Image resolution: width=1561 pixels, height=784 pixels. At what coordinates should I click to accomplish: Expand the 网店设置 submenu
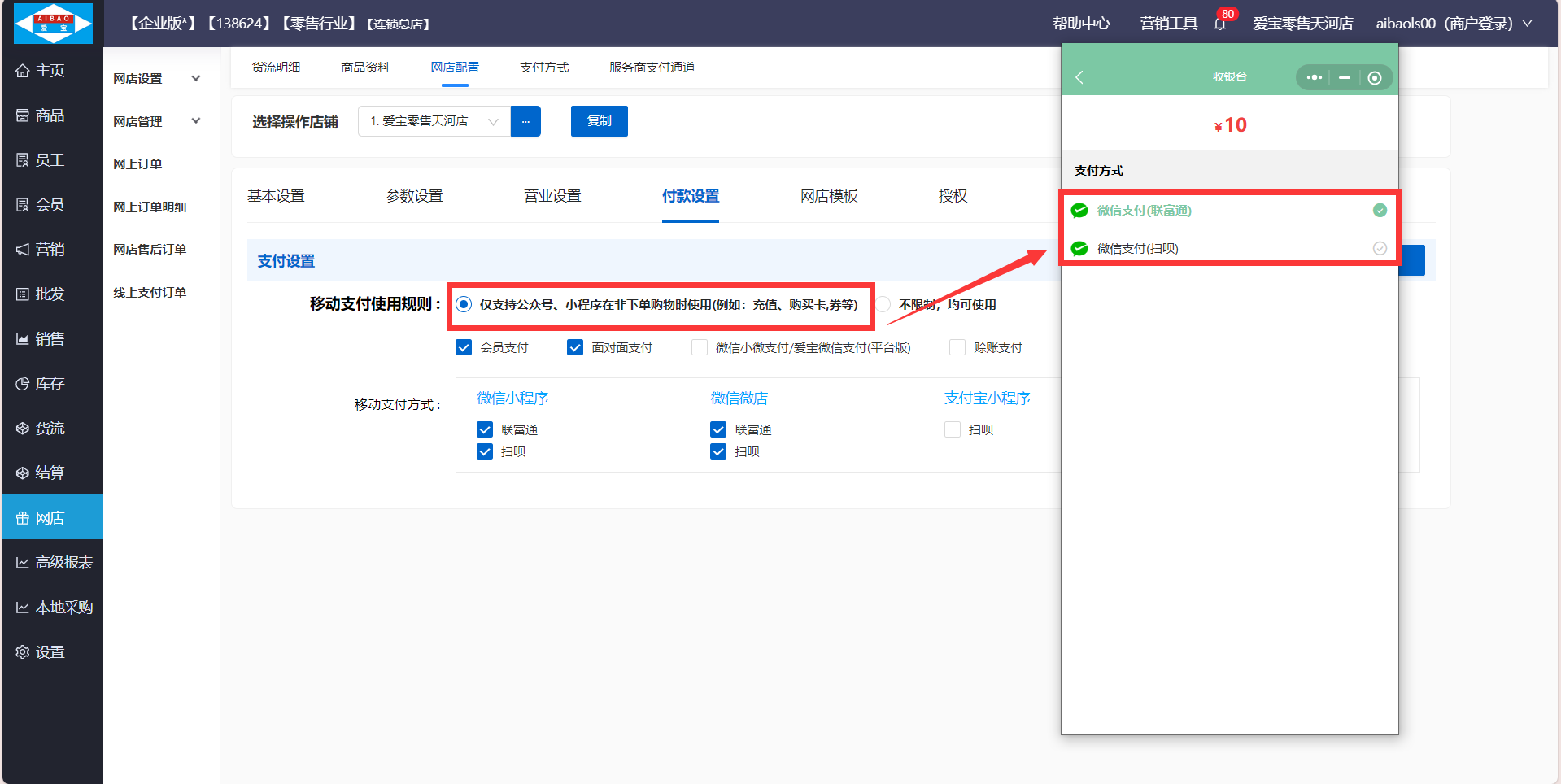156,79
